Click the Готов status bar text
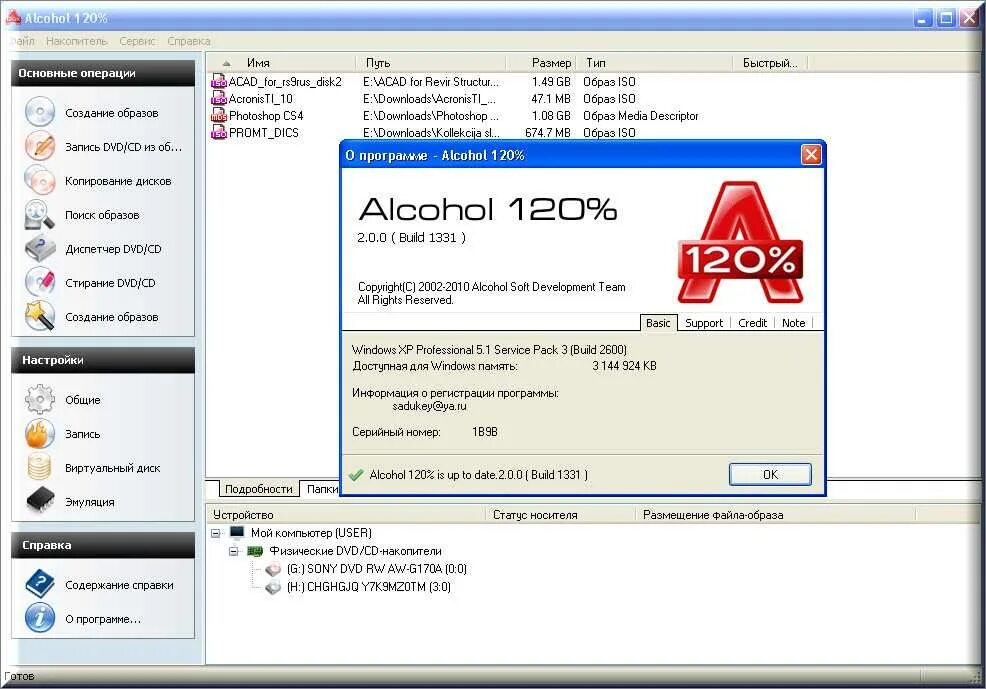This screenshot has width=986, height=689. [x=19, y=676]
